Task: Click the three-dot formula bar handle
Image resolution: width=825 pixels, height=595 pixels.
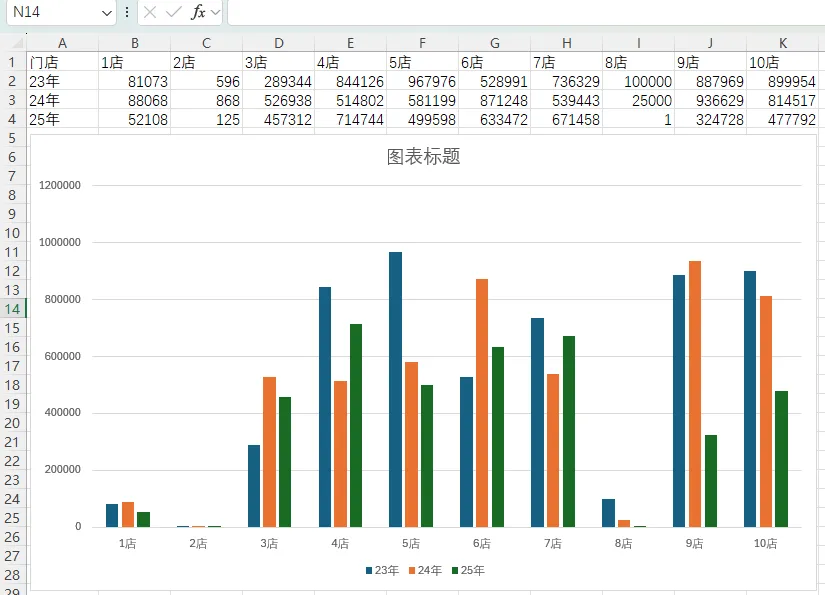Action: pos(127,12)
